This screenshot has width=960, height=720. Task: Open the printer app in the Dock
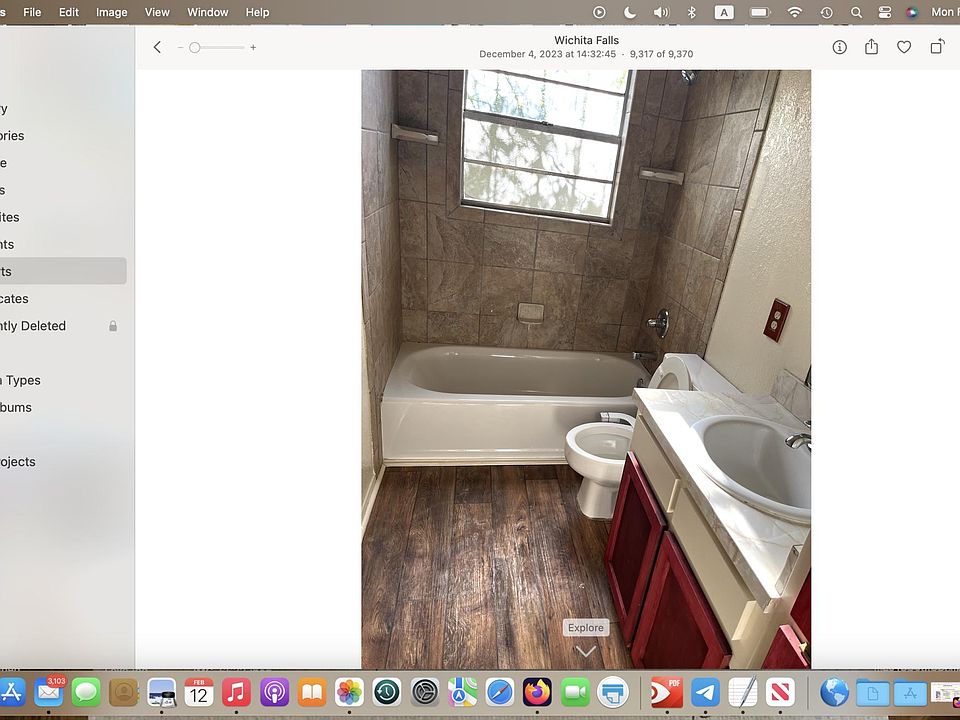click(613, 693)
